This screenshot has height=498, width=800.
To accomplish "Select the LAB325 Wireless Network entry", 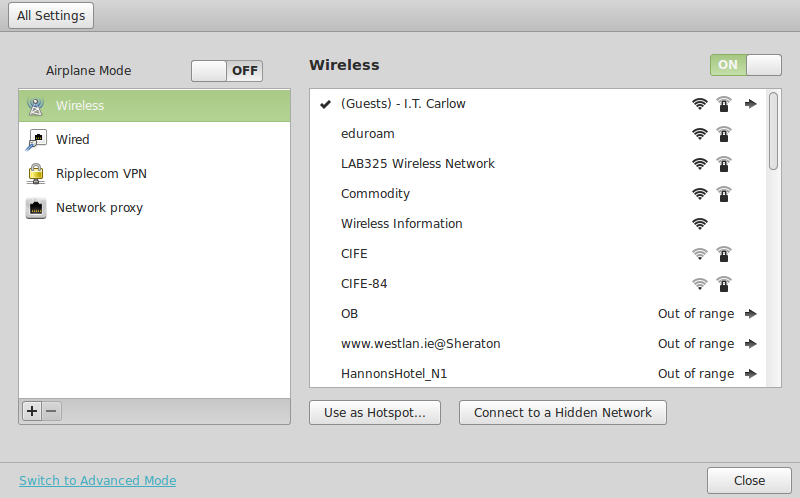I will tap(538, 164).
